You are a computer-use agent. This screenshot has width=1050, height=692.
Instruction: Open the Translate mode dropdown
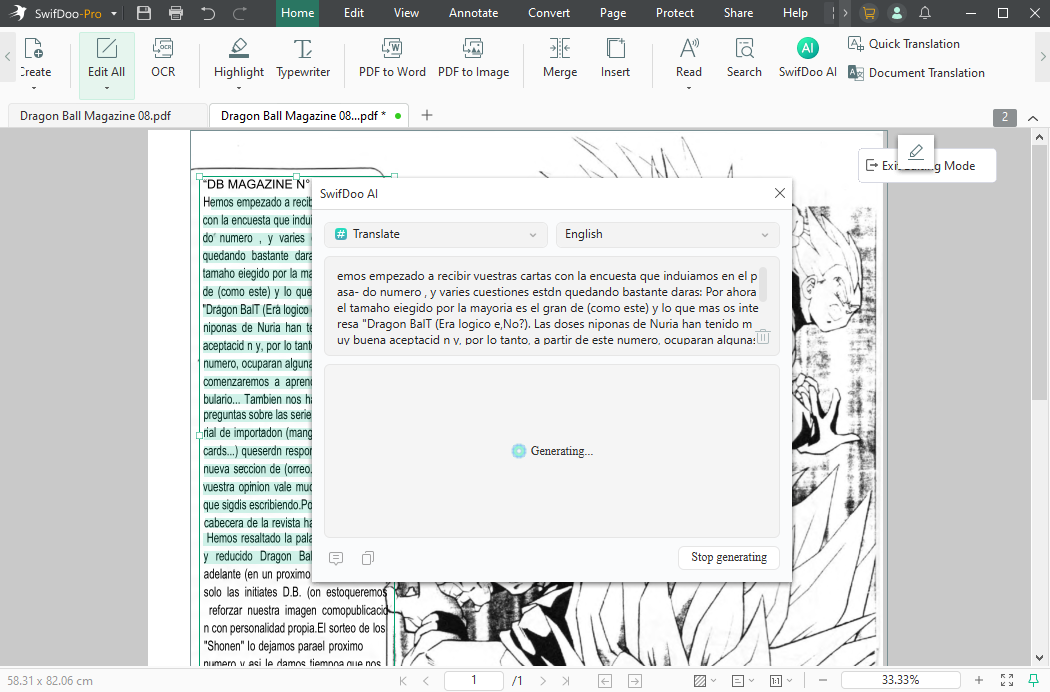[435, 234]
